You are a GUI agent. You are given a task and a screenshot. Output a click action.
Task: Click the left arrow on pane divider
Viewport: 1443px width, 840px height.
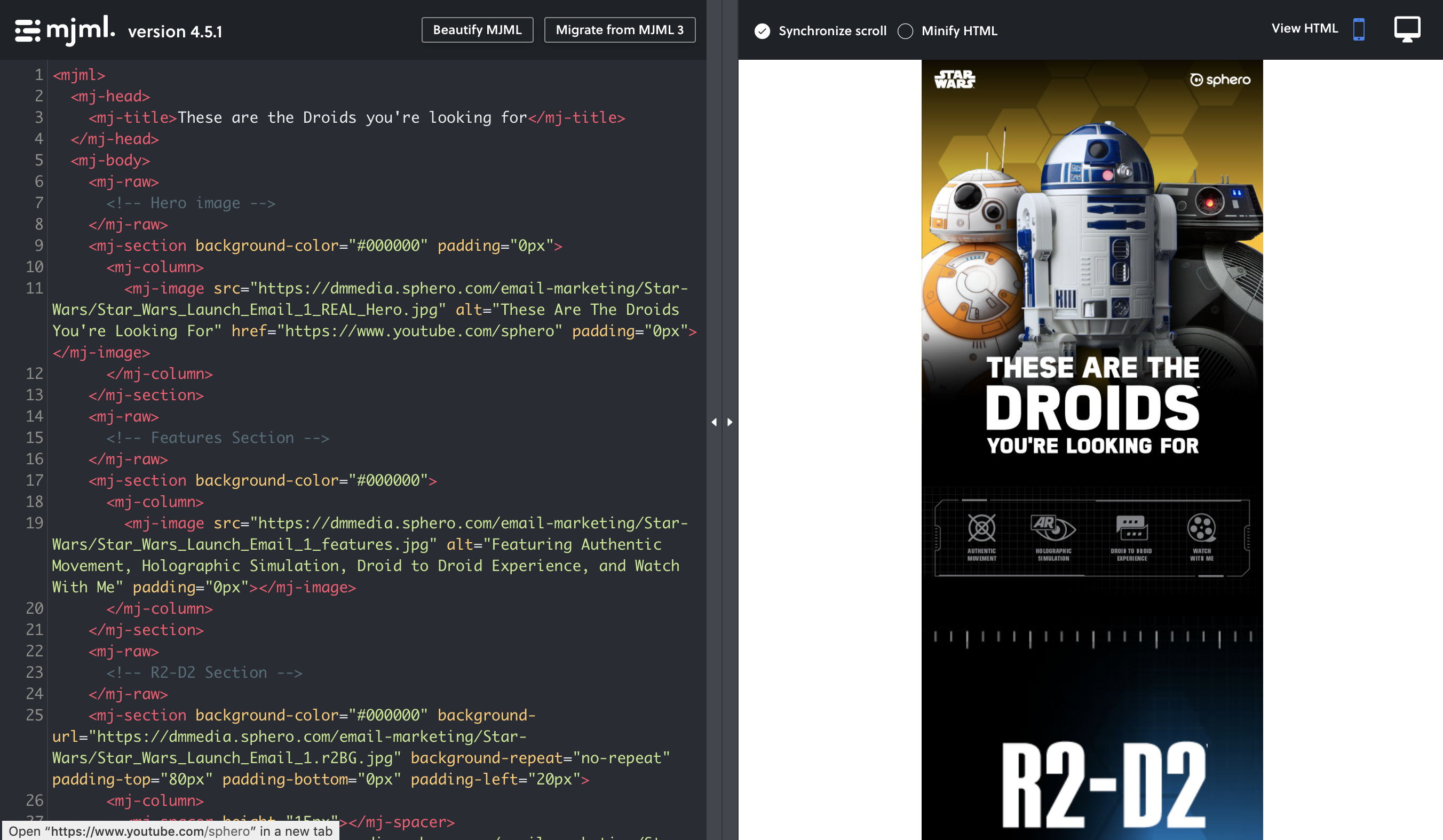point(713,422)
